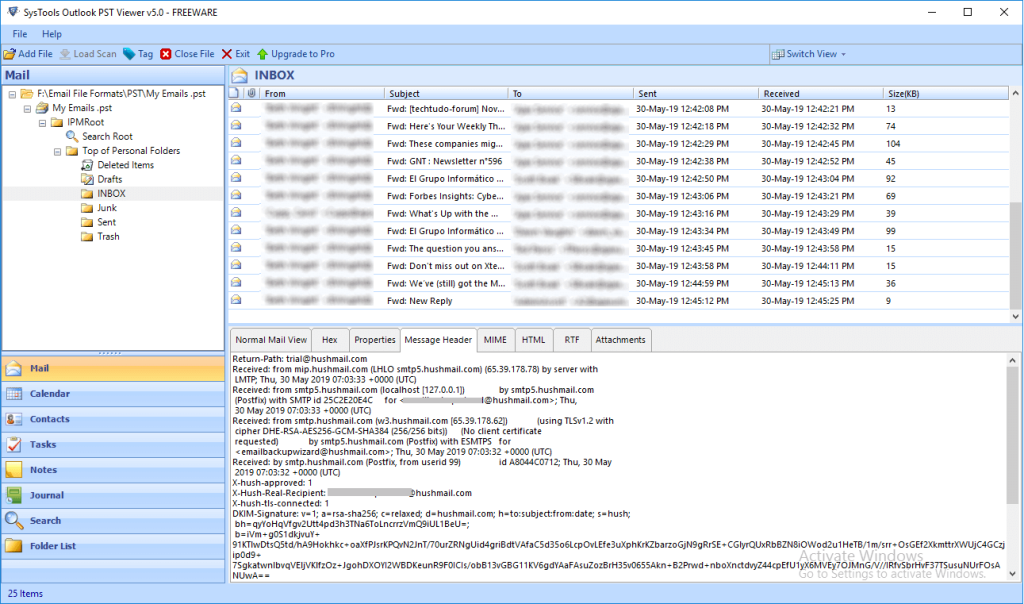The image size is (1024, 604).
Task: Sort emails by the Sent column
Action: (x=696, y=93)
